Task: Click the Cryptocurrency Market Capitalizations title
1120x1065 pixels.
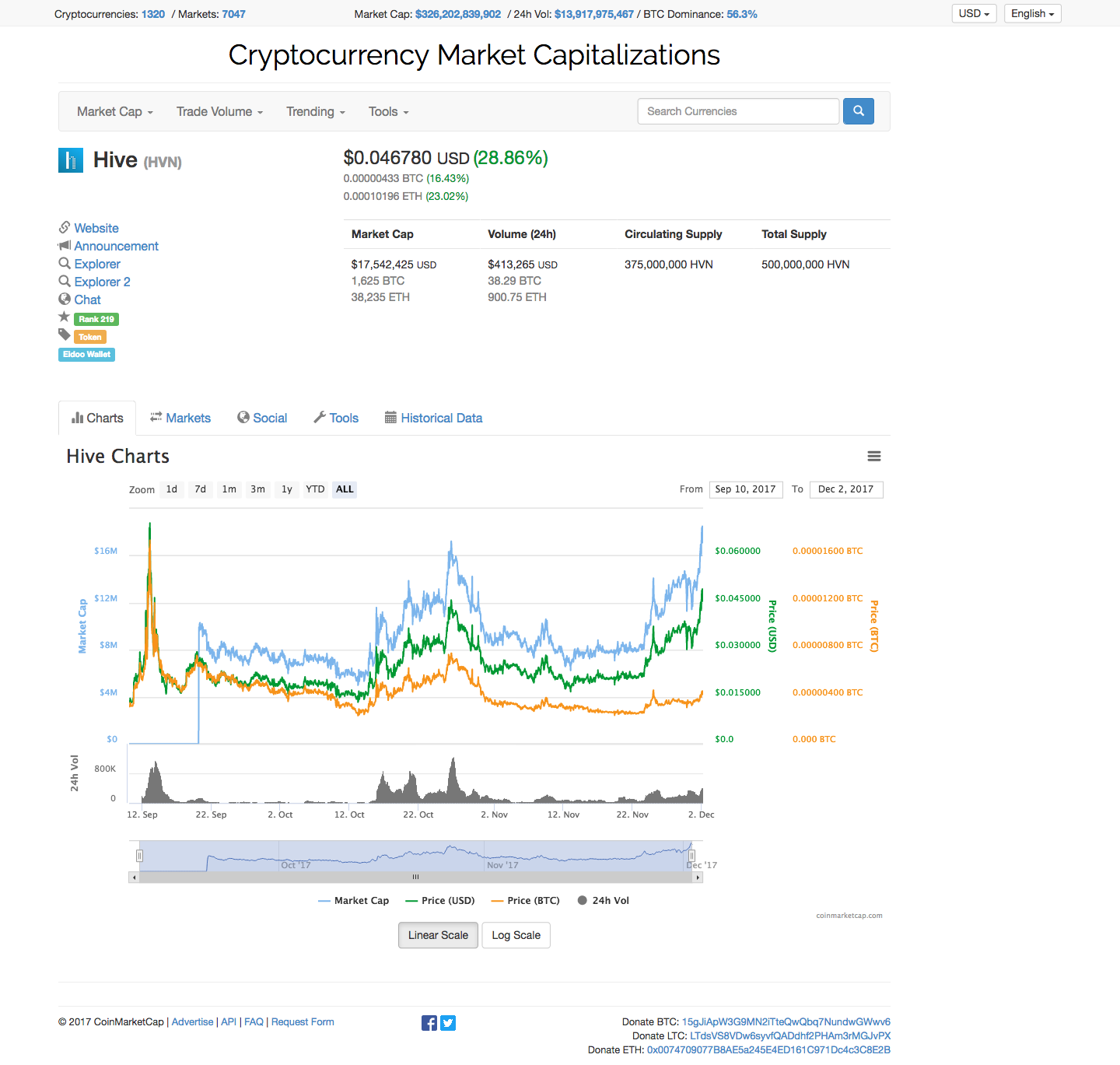Action: (x=474, y=55)
